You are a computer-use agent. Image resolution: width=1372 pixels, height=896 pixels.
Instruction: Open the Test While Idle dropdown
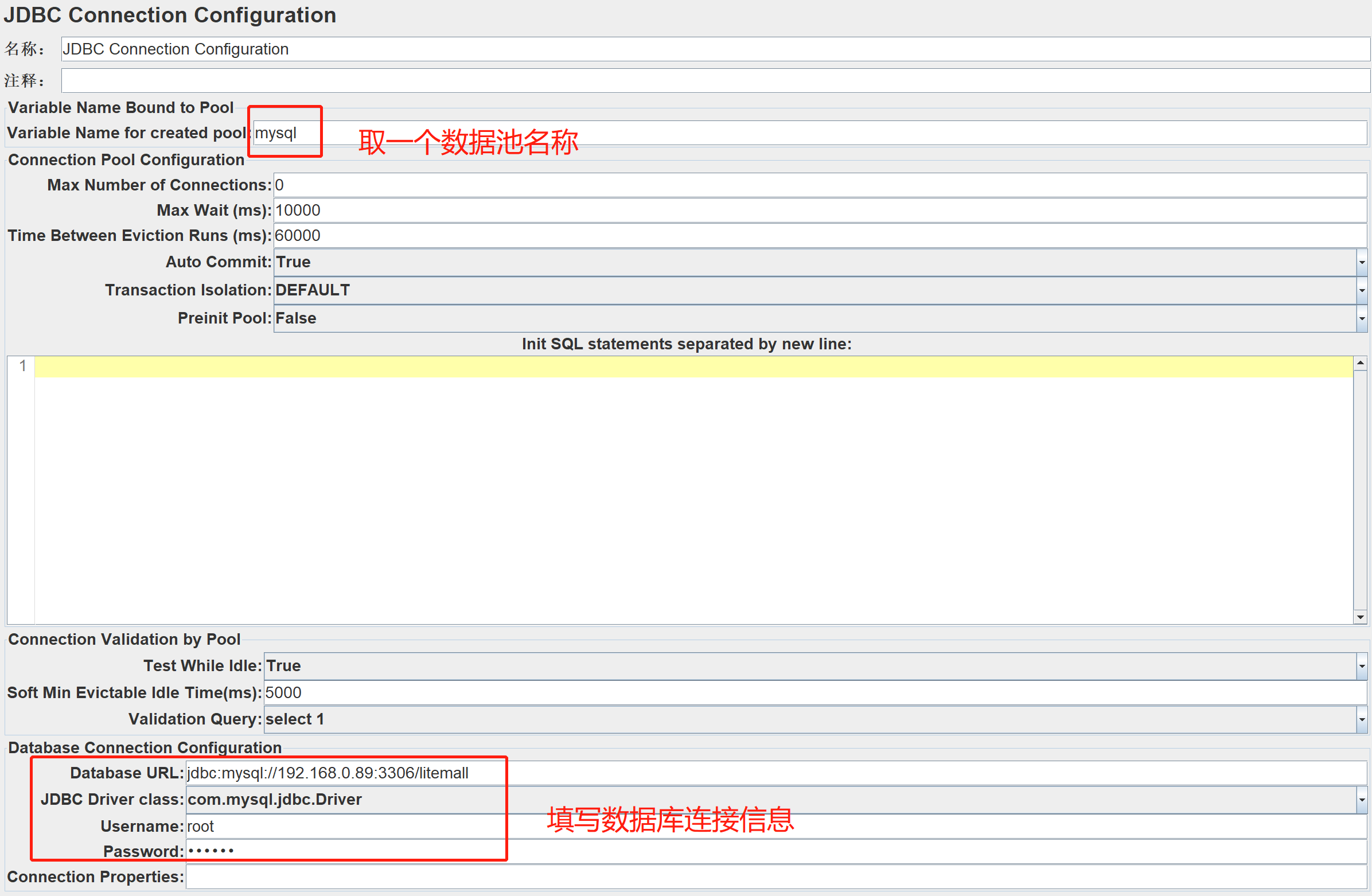[1362, 666]
